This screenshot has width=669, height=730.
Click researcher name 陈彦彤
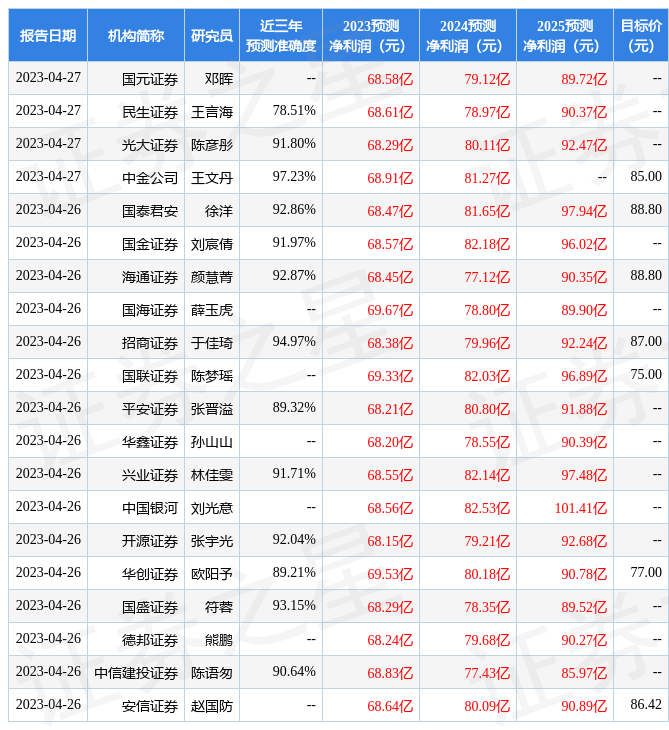(x=212, y=145)
